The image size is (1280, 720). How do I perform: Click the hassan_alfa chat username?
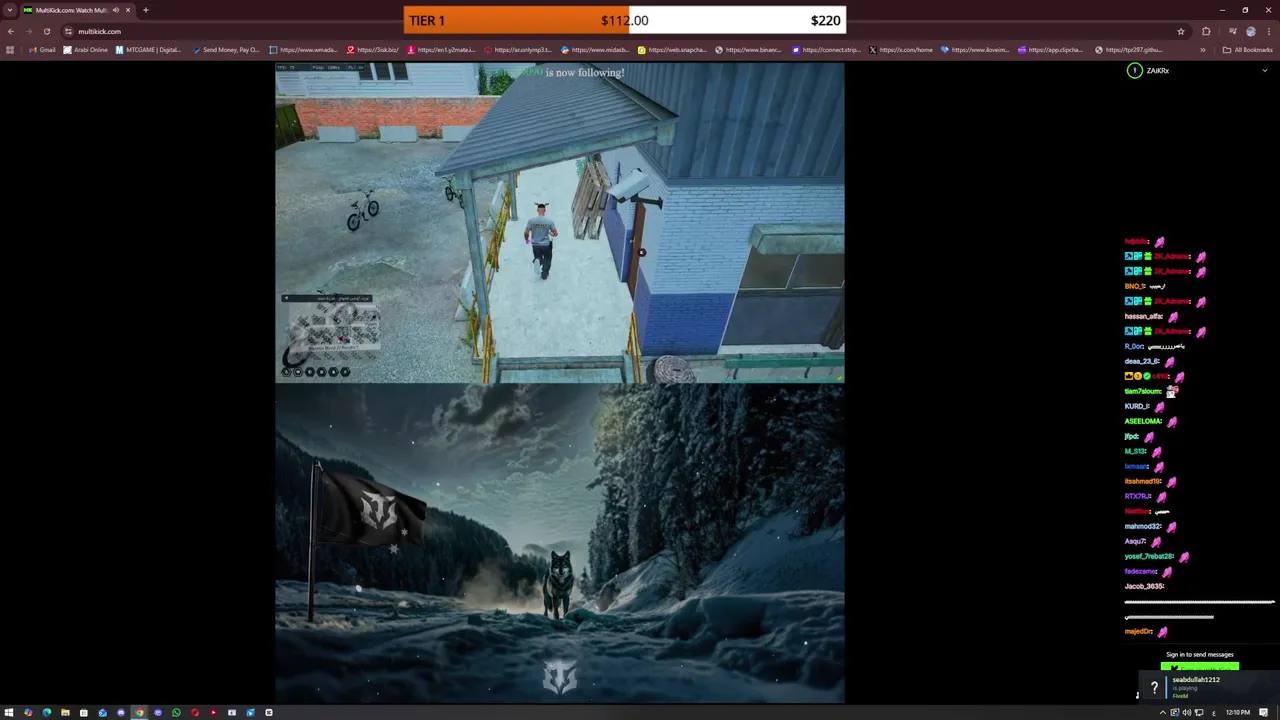tap(1143, 317)
